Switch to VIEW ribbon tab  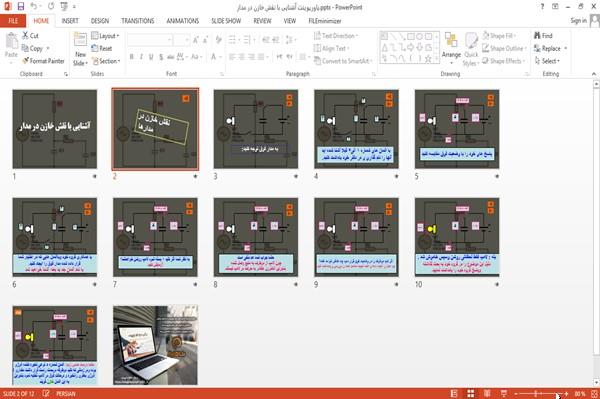point(290,21)
